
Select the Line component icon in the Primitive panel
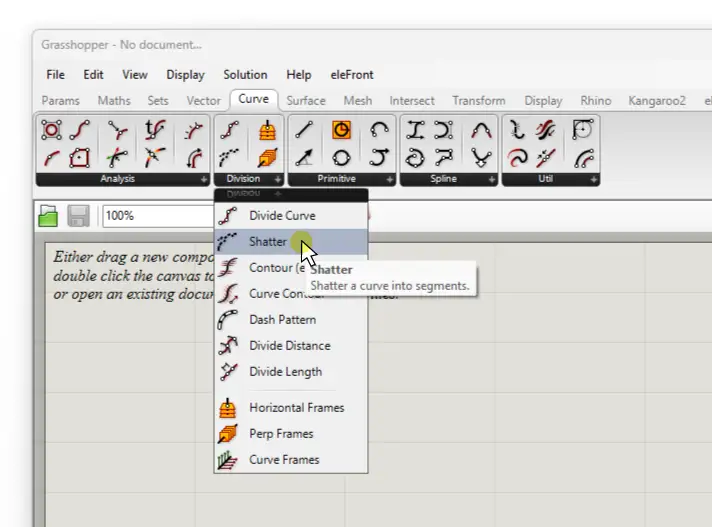(304, 130)
